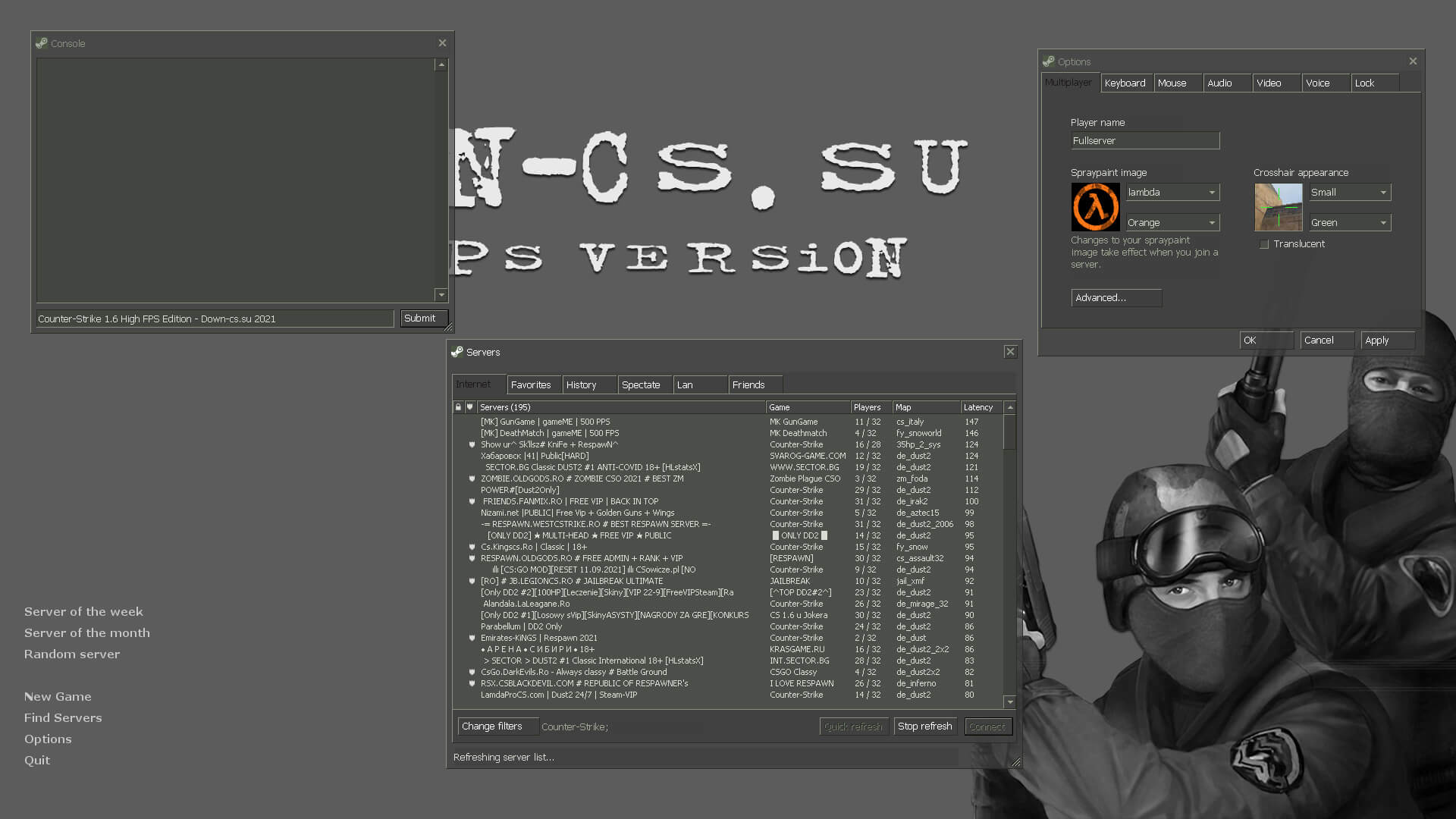Open the Small crosshair size dropdown
1456x819 pixels.
[1350, 193]
